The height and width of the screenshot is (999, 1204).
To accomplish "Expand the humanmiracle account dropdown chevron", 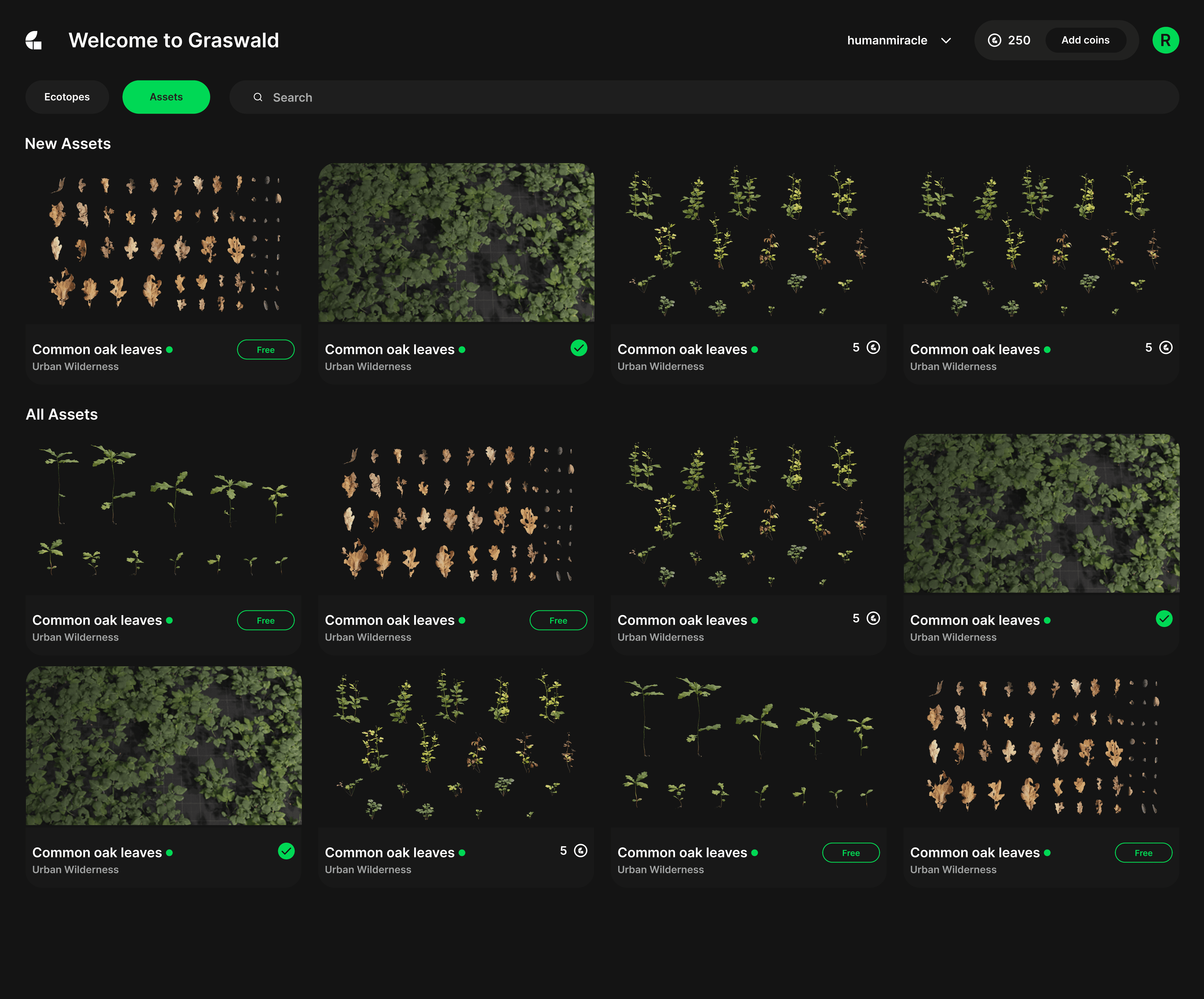I will (946, 40).
